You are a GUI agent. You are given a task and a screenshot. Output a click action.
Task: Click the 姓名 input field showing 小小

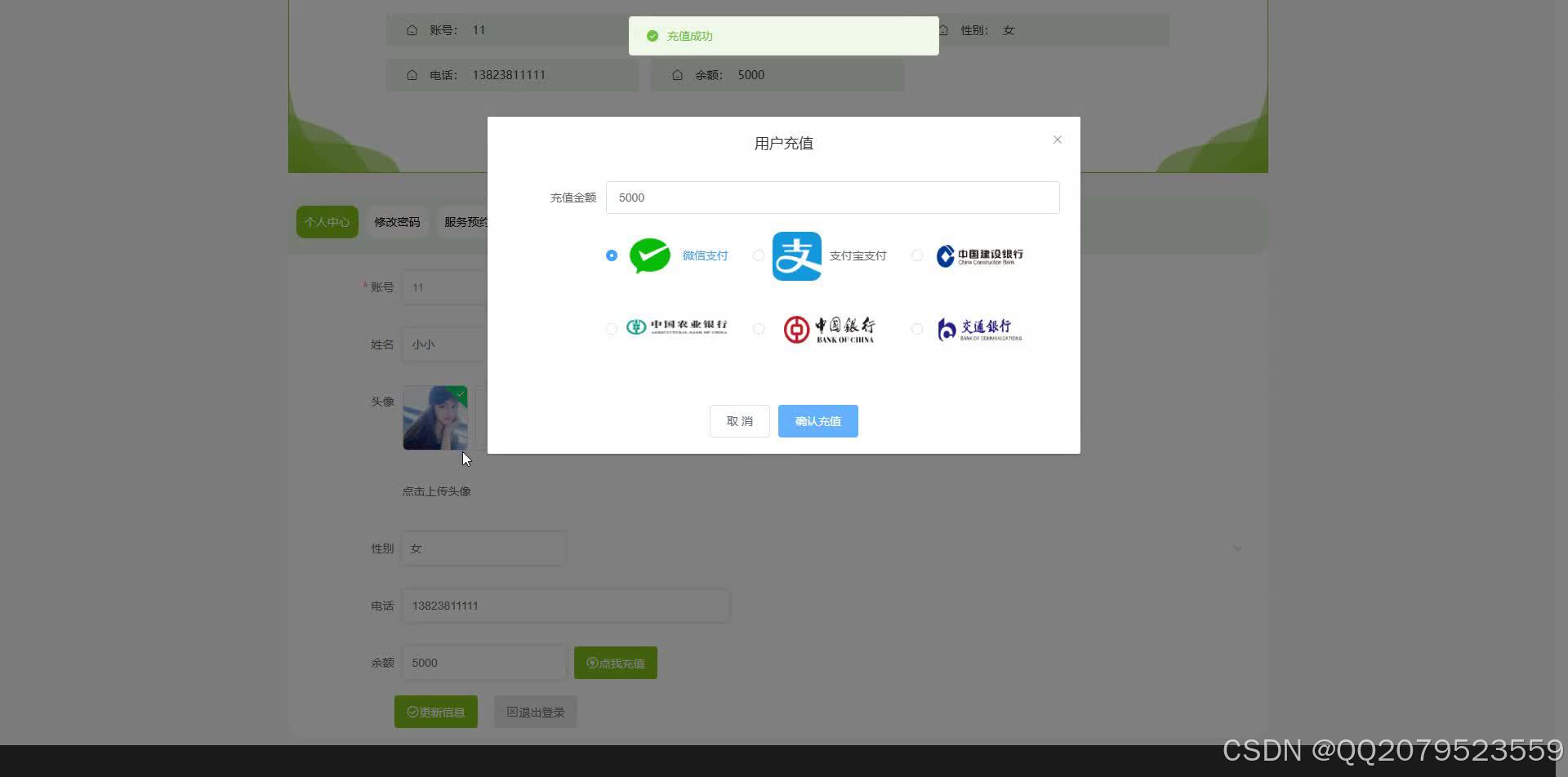coord(445,344)
